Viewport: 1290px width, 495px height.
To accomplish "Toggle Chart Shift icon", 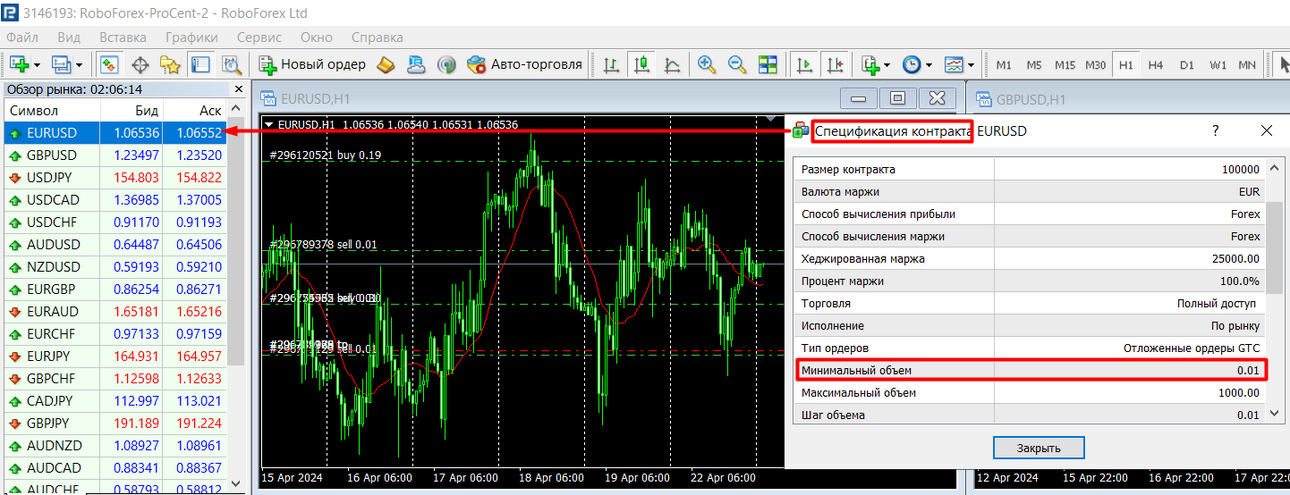I will pos(834,64).
